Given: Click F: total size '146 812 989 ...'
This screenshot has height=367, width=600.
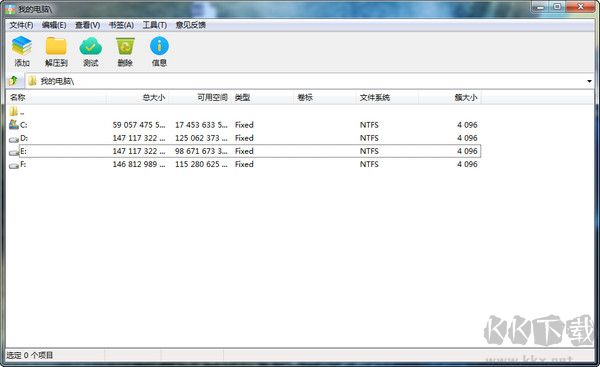Looking at the screenshot, I should click(x=139, y=164).
